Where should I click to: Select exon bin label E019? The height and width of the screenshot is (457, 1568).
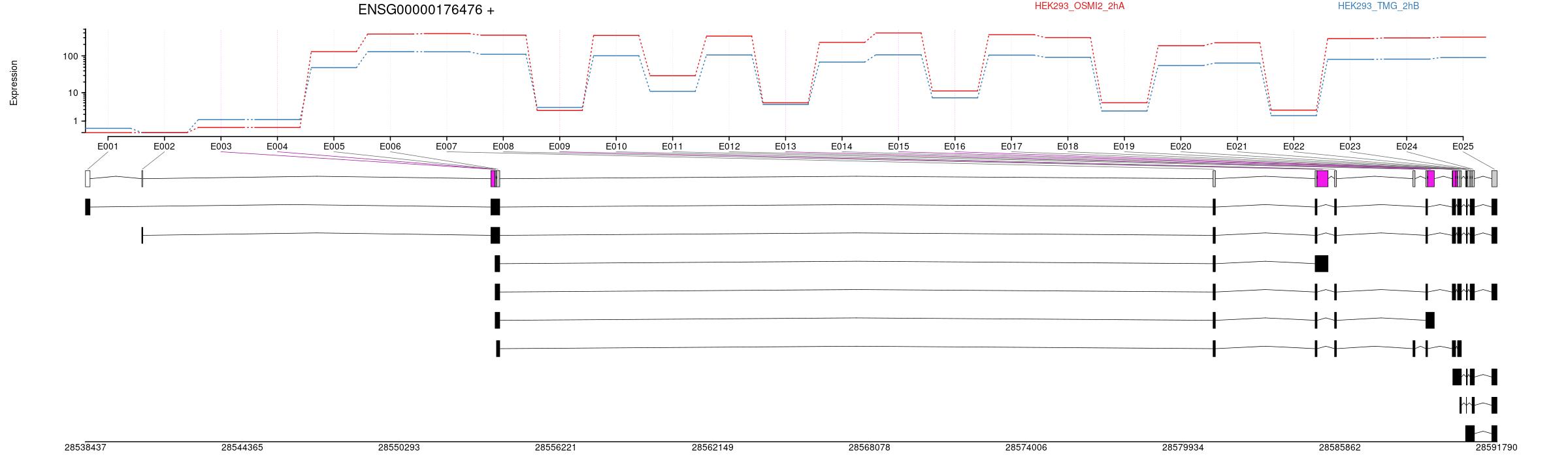[x=1124, y=147]
